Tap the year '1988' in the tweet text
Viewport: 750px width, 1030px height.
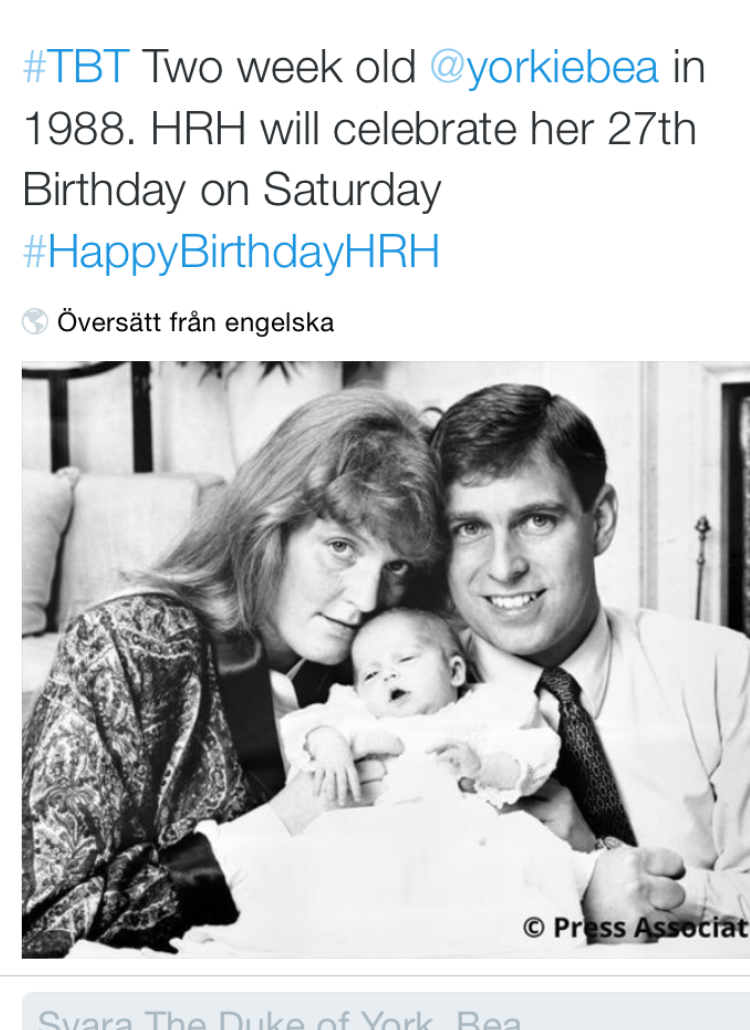tap(79, 129)
